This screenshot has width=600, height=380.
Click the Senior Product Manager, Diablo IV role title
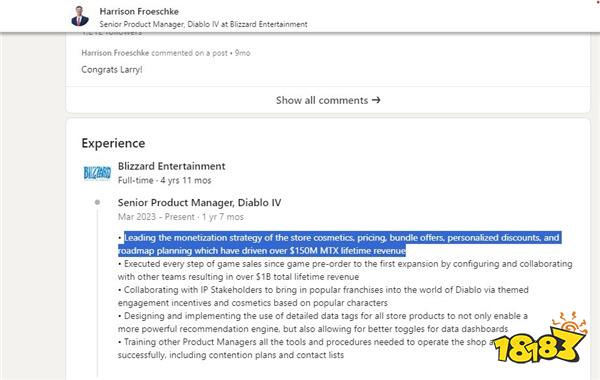(199, 202)
